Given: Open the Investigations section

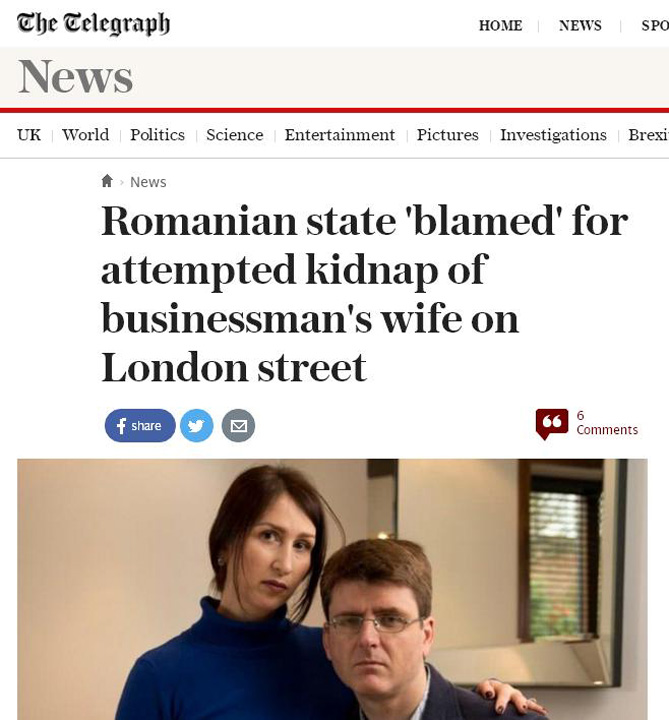Looking at the screenshot, I should [x=553, y=135].
